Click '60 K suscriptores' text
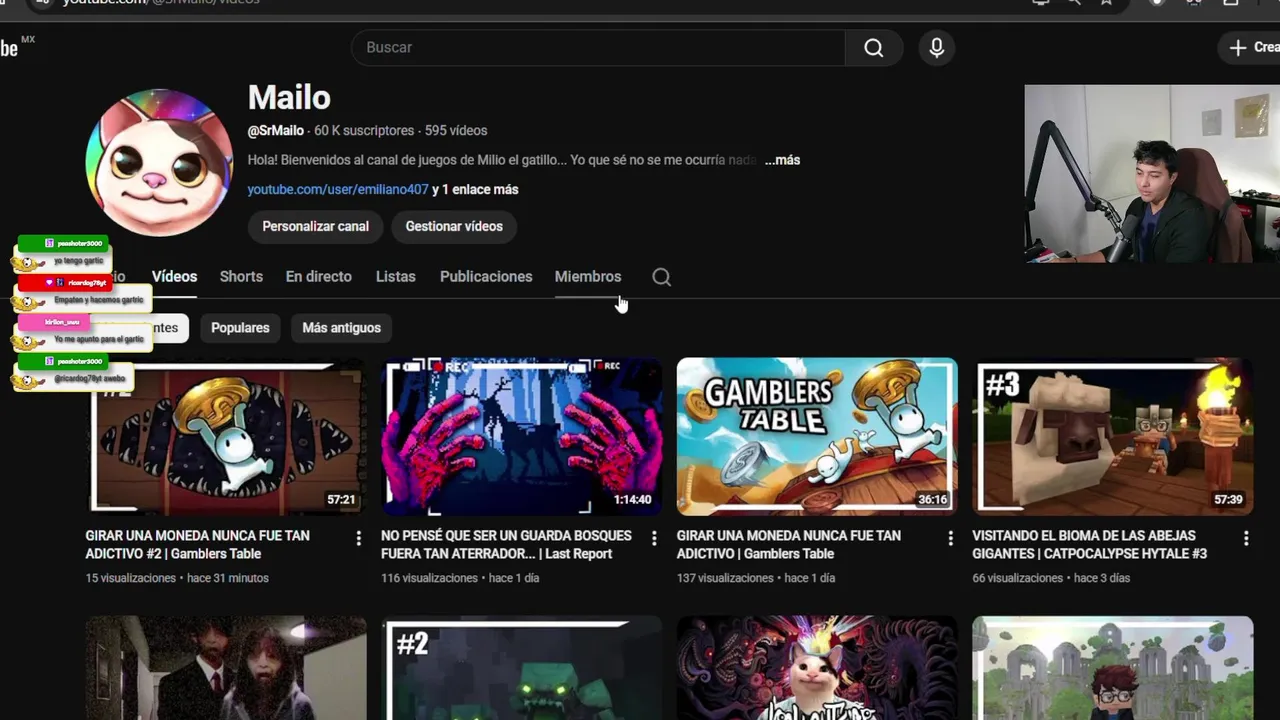The width and height of the screenshot is (1280, 720). (x=364, y=131)
